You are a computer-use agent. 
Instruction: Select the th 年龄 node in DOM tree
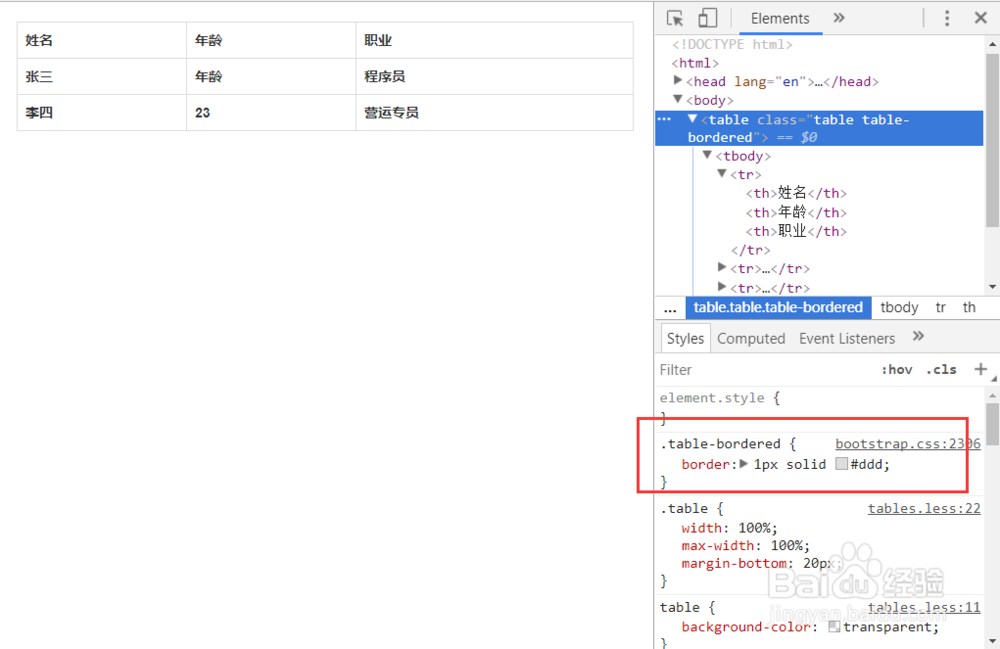point(797,212)
